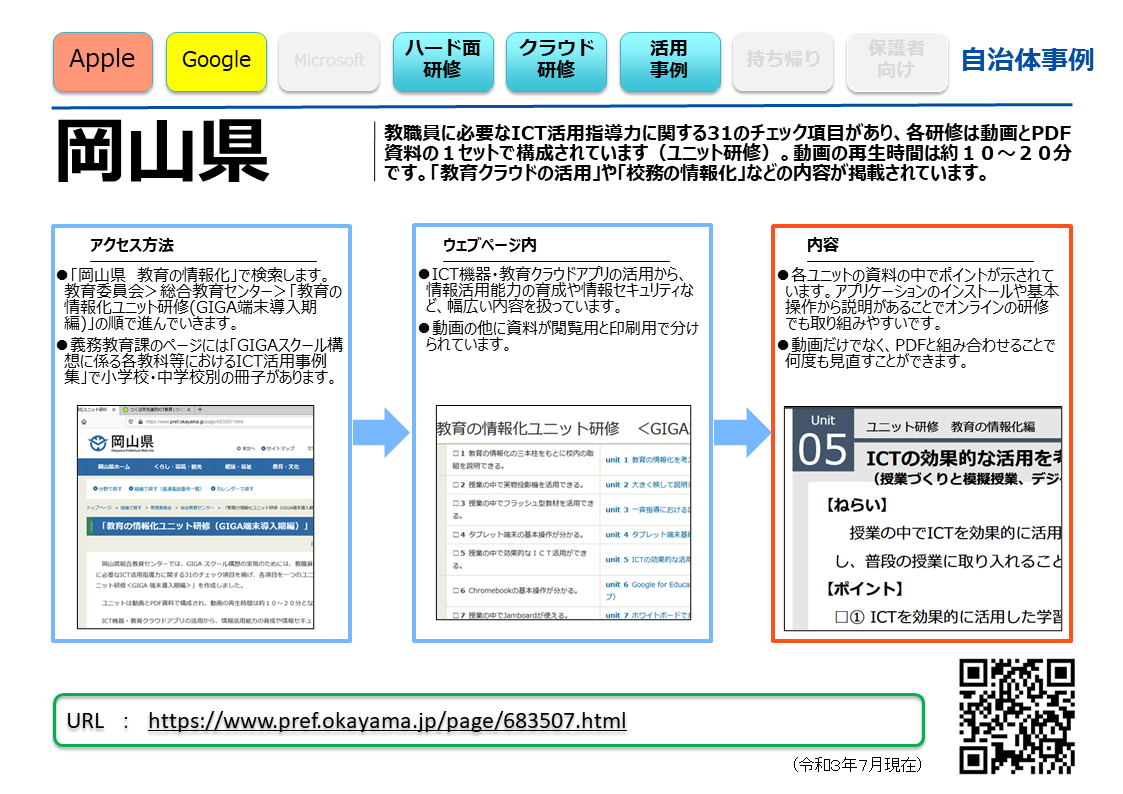Image resolution: width=1123 pixels, height=794 pixels.
Task: Tick checkbox ① ICTを効果的に活用した学習
Action: [842, 617]
